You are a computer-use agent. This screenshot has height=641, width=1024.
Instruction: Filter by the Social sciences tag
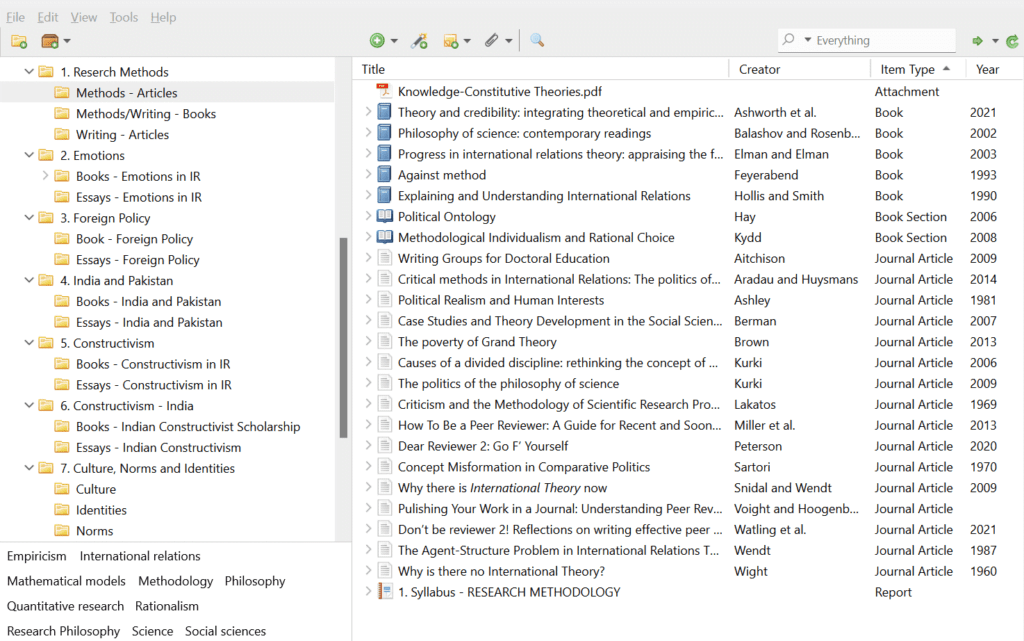[x=225, y=631]
